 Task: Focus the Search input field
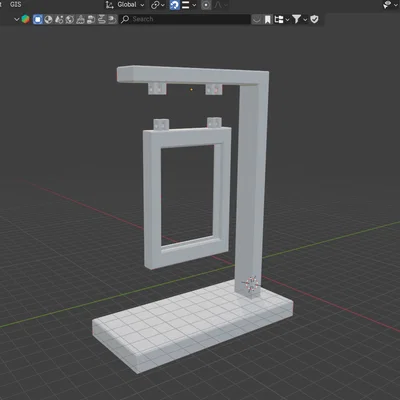point(185,19)
